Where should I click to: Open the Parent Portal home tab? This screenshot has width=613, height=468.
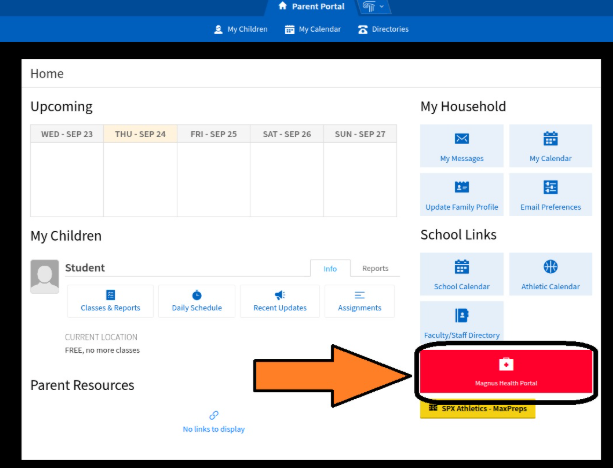click(x=312, y=7)
